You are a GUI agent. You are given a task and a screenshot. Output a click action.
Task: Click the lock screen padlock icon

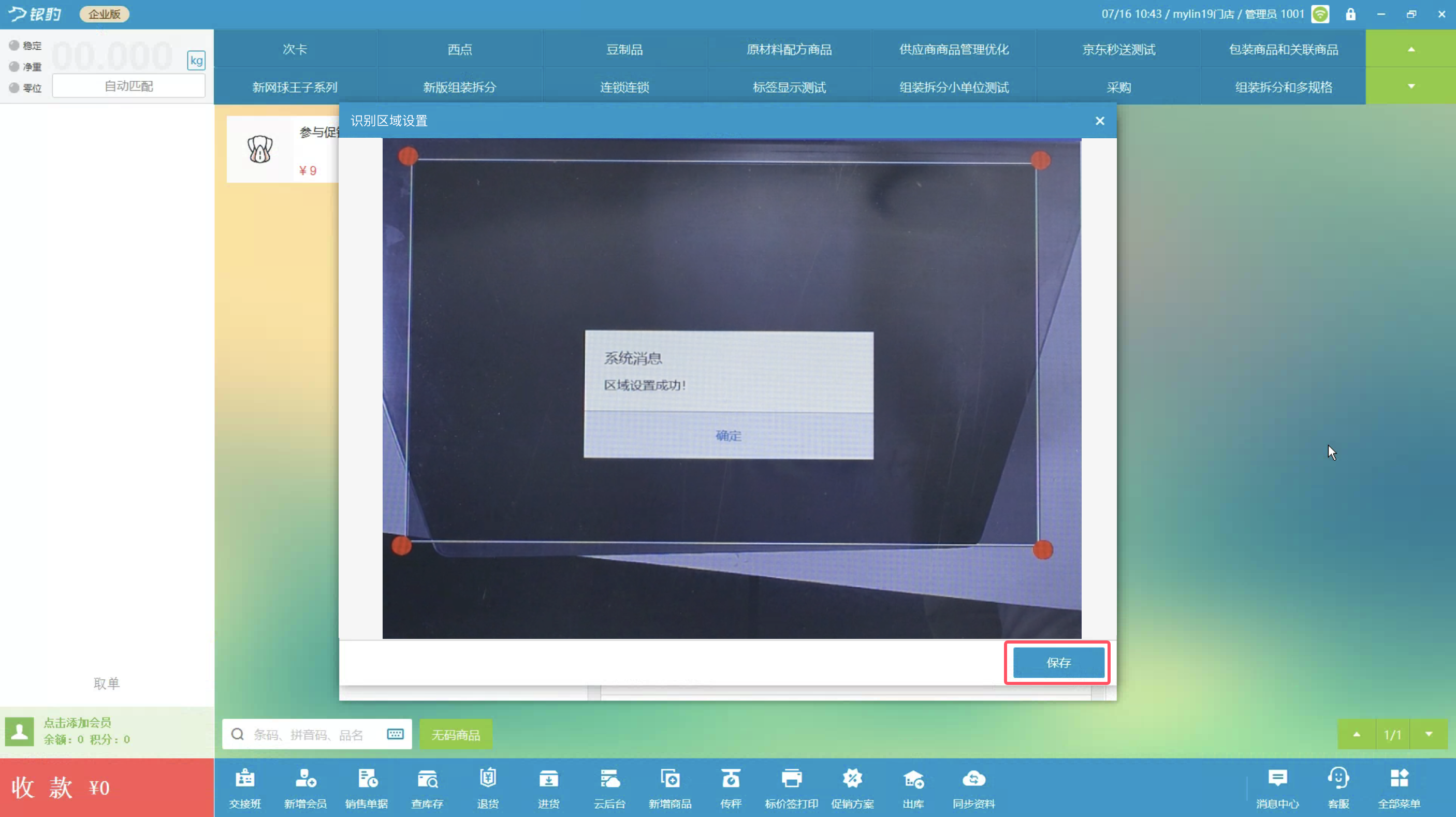coord(1350,14)
